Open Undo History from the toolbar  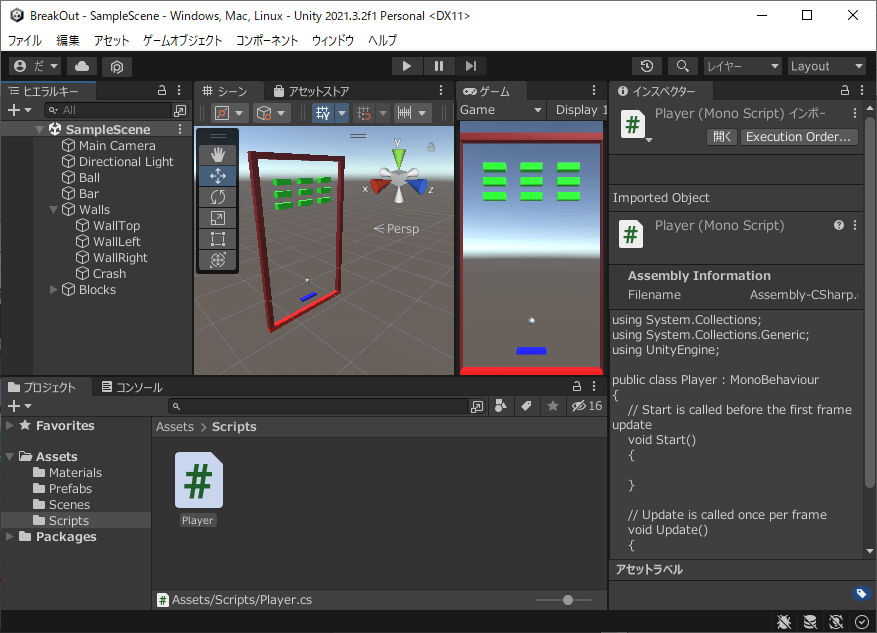click(x=647, y=67)
